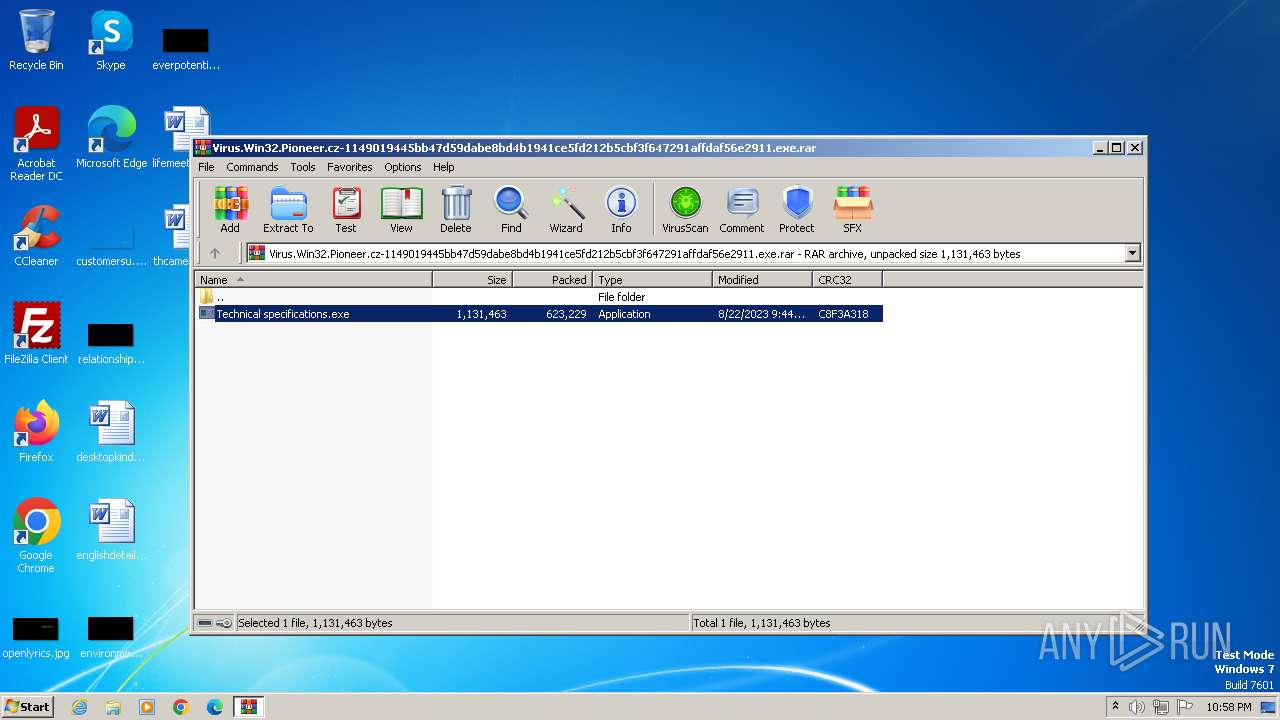Run VirusScan on the archive
Image resolution: width=1280 pixels, height=720 pixels.
tap(685, 210)
